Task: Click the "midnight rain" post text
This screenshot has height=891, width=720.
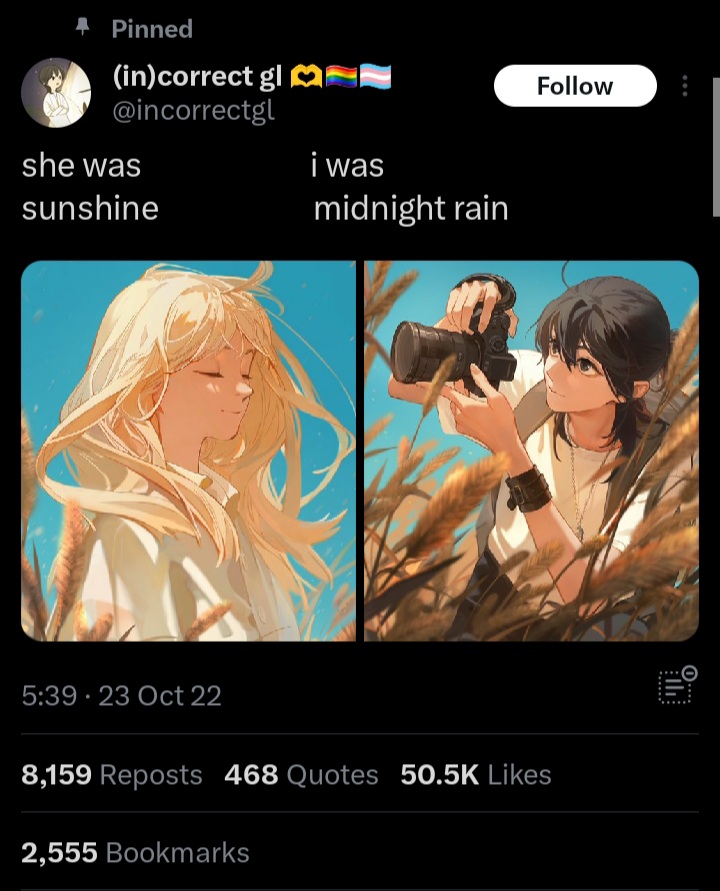Action: pyautogui.click(x=411, y=209)
